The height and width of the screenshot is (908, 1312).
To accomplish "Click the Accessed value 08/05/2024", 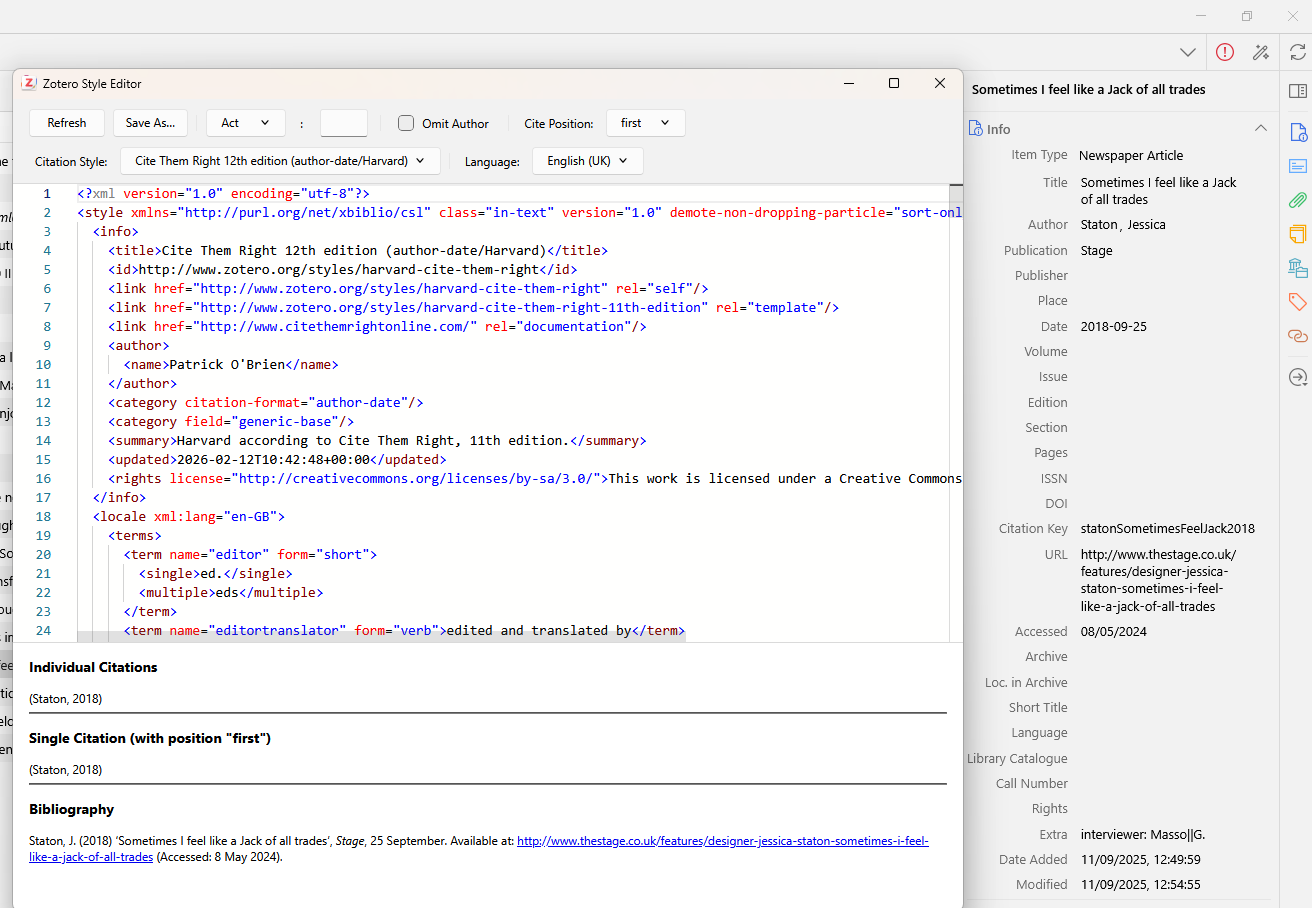I will coord(1114,632).
